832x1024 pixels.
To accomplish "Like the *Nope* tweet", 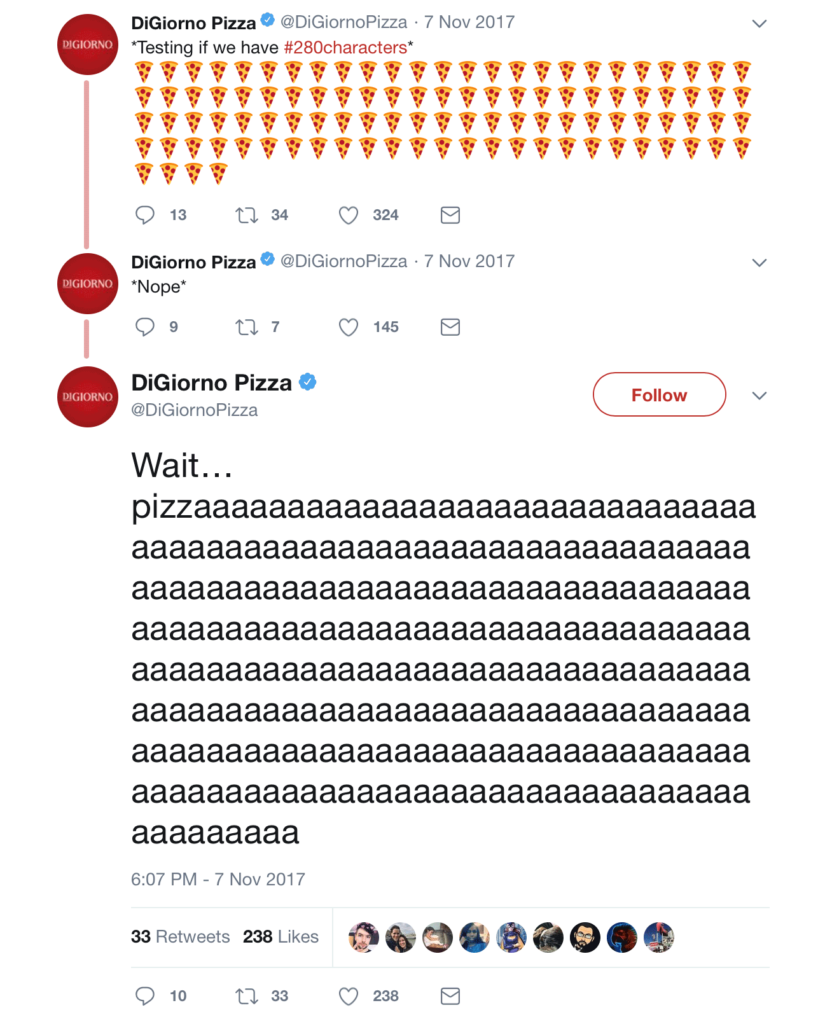I will click(x=348, y=327).
